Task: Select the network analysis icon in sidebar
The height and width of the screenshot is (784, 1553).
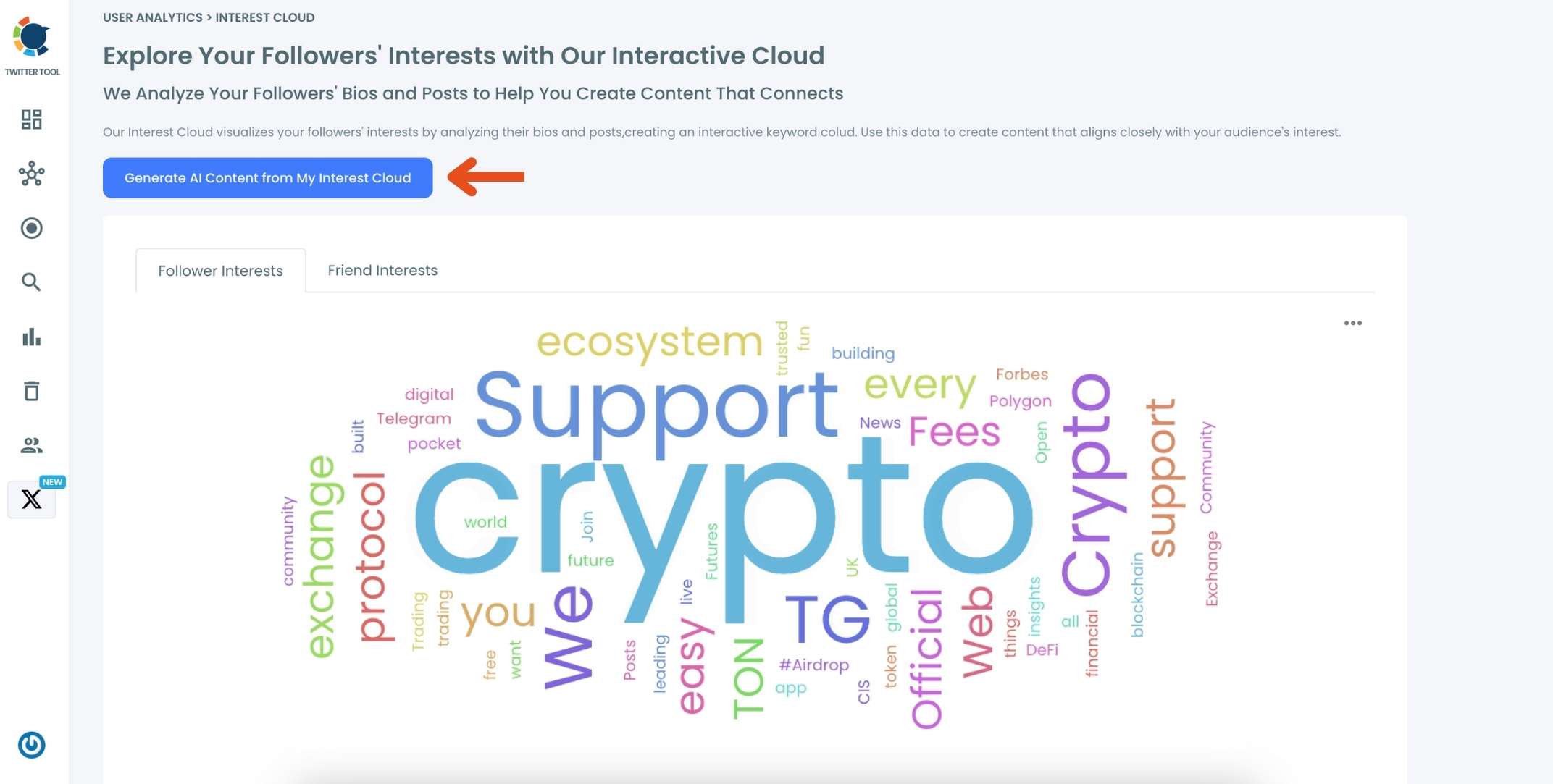Action: 31,174
